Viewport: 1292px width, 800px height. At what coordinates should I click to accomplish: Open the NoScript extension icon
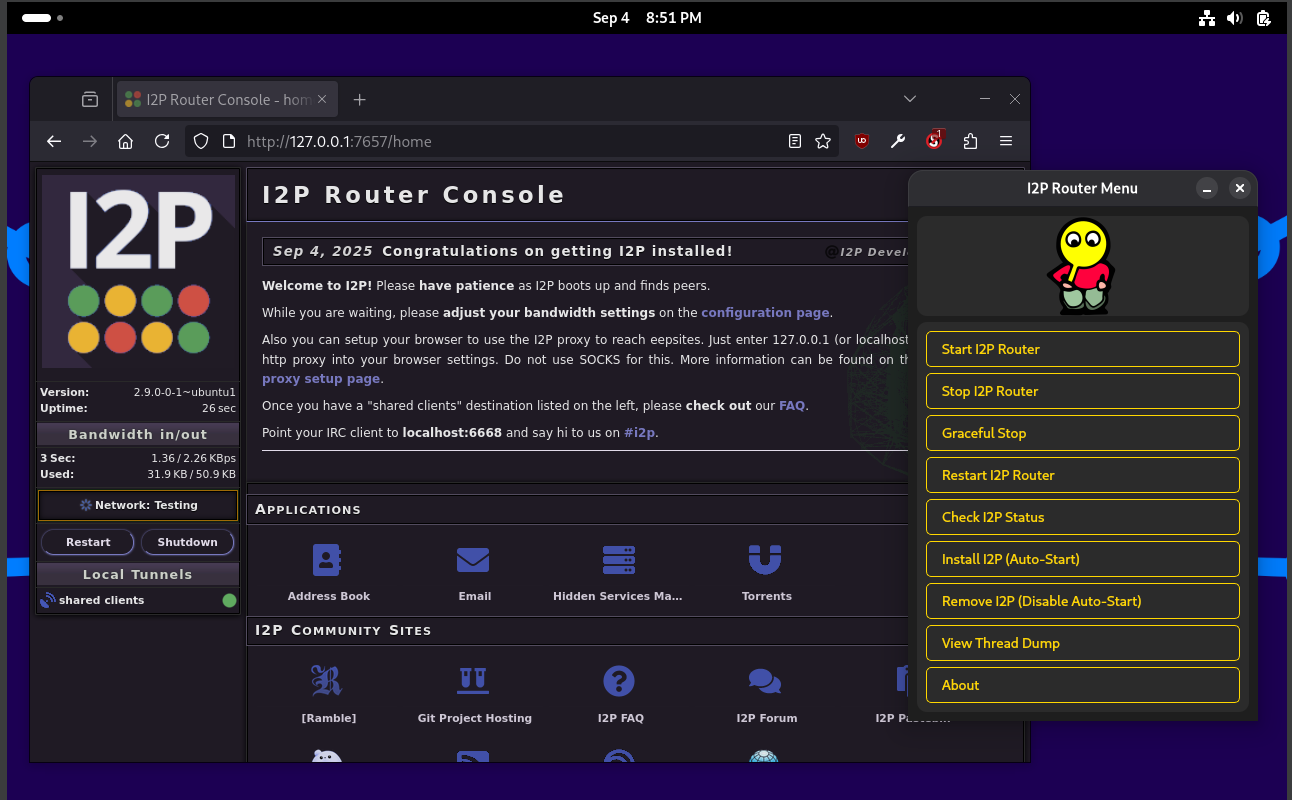(934, 141)
